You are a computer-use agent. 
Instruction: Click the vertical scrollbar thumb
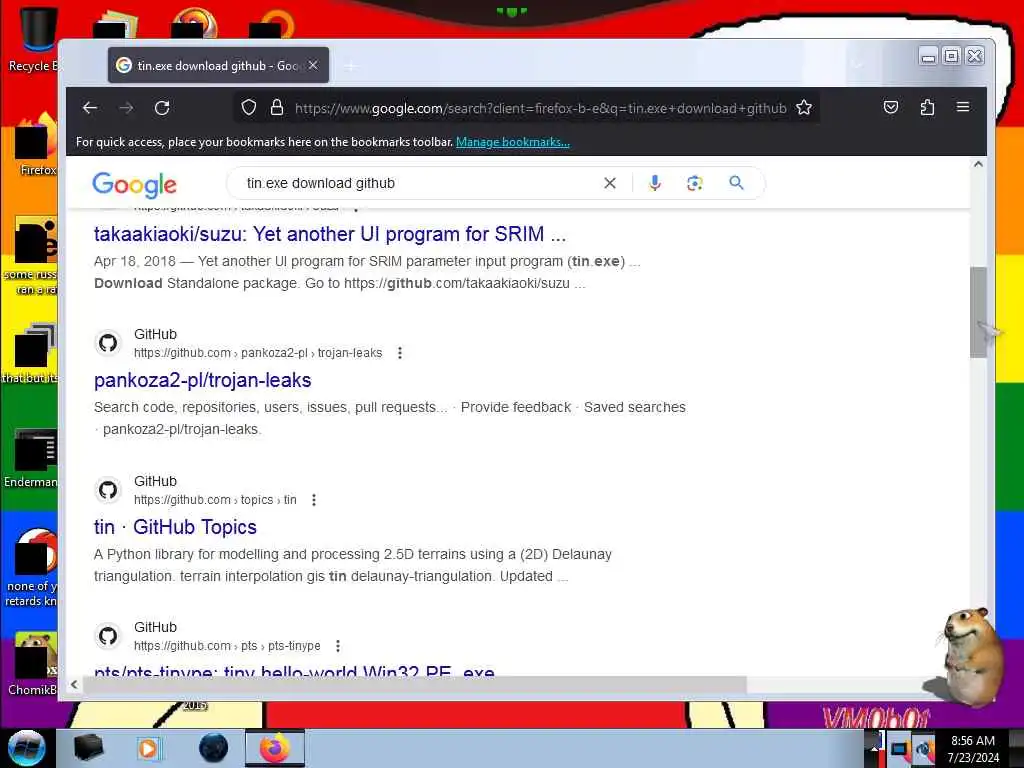[x=978, y=312]
